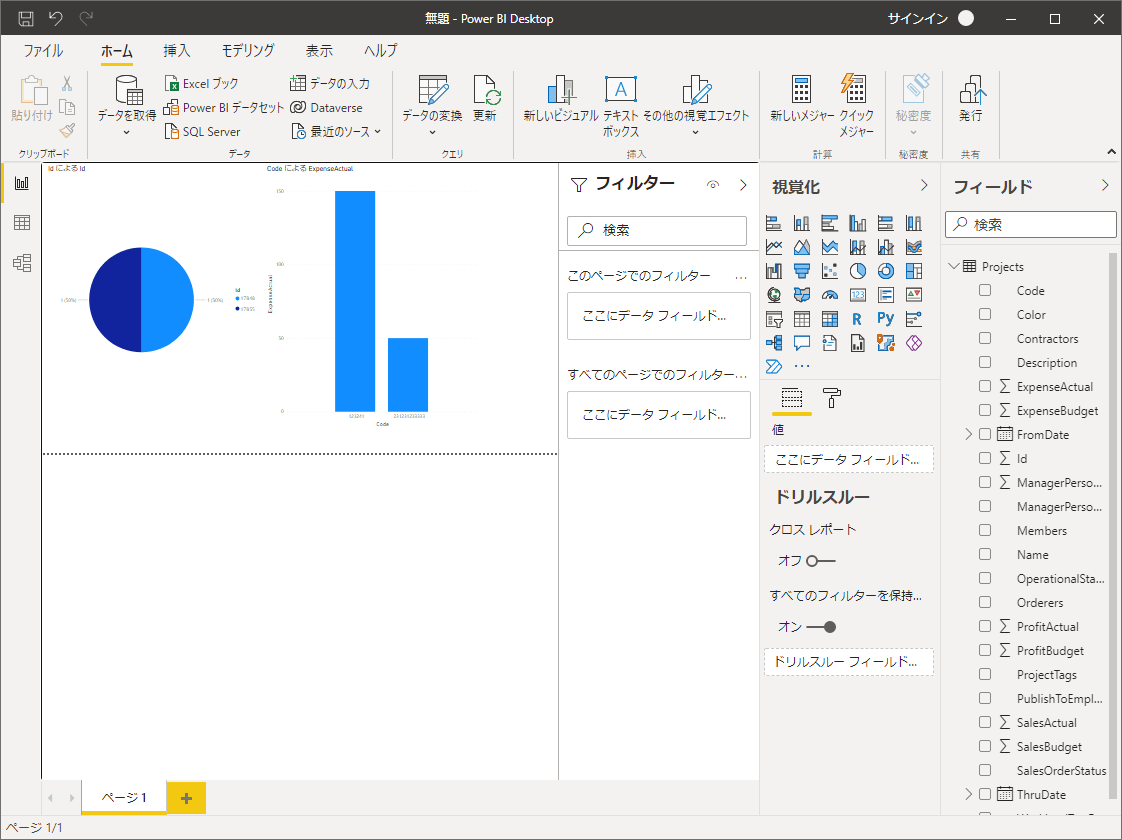The width and height of the screenshot is (1122, 840).
Task: Check the ExpenseActual field checkbox
Action: [x=985, y=386]
